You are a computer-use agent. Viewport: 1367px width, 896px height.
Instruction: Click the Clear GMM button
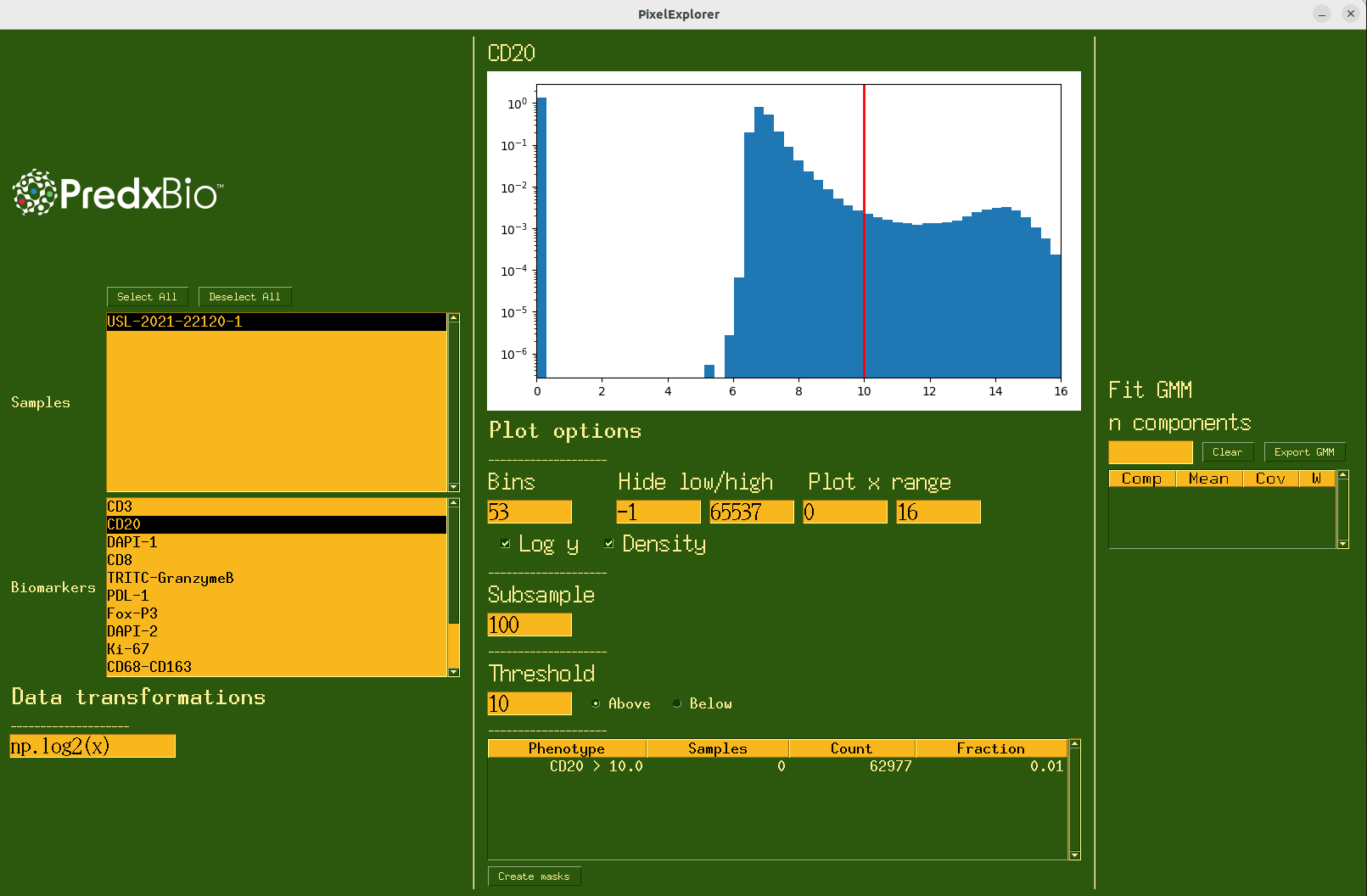[x=1228, y=452]
